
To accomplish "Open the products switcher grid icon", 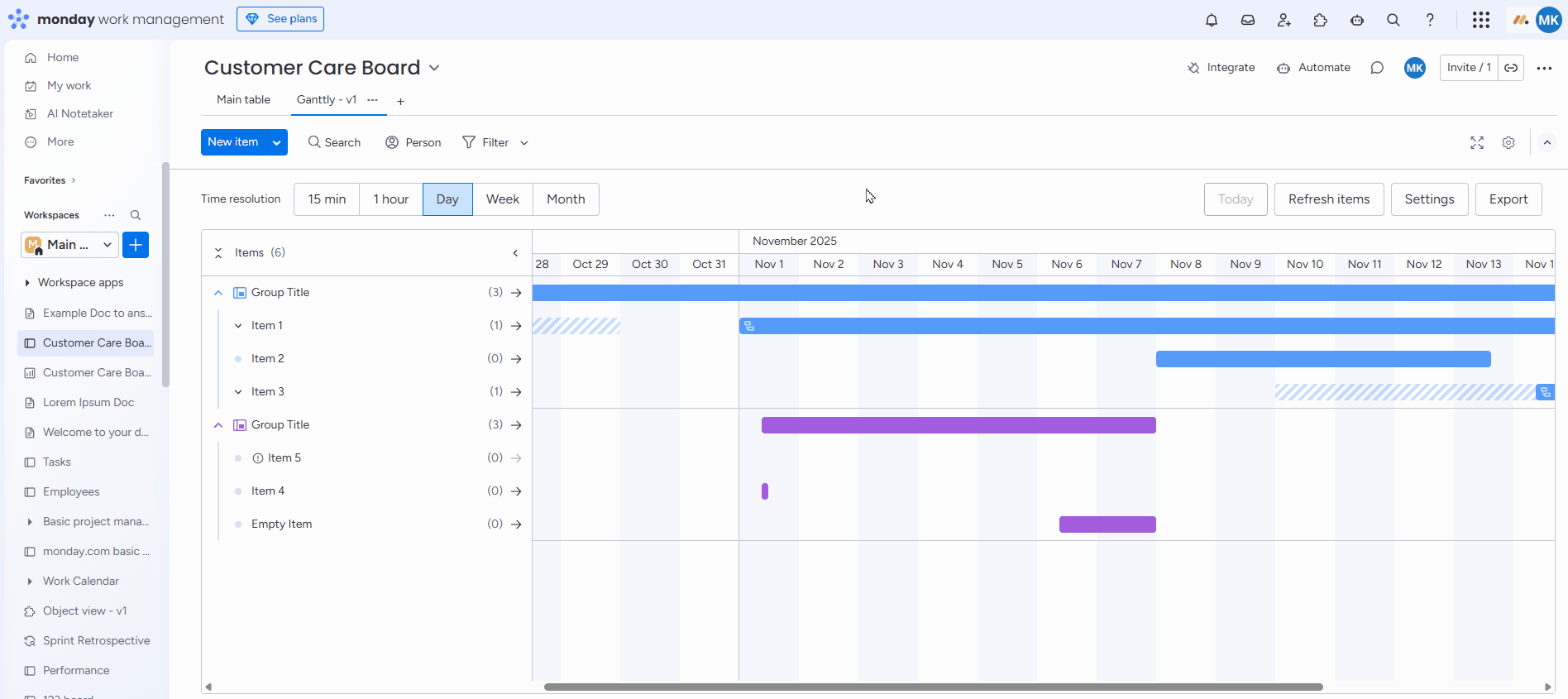I will (1481, 20).
